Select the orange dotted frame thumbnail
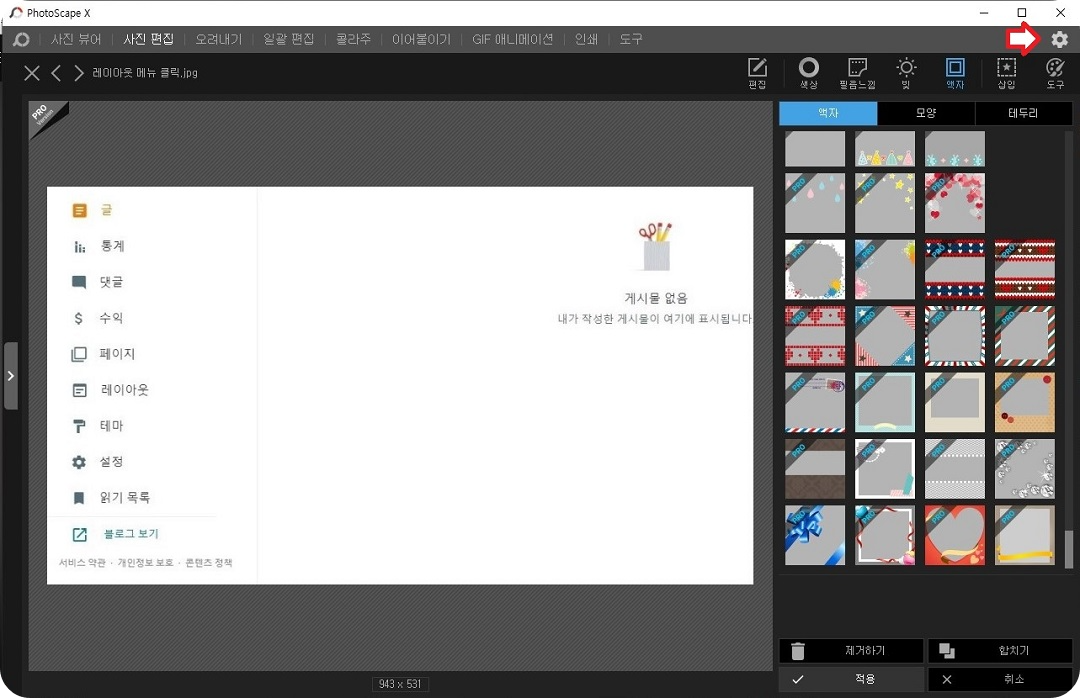 coord(1025,402)
